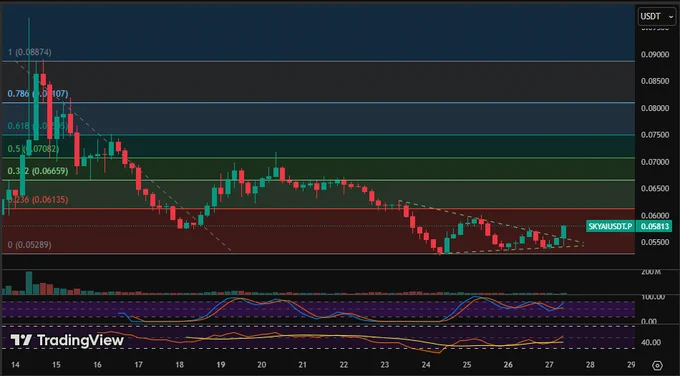Select the 0 (0.05289) Fibonacci label
The width and height of the screenshot is (680, 376).
[x=29, y=245]
